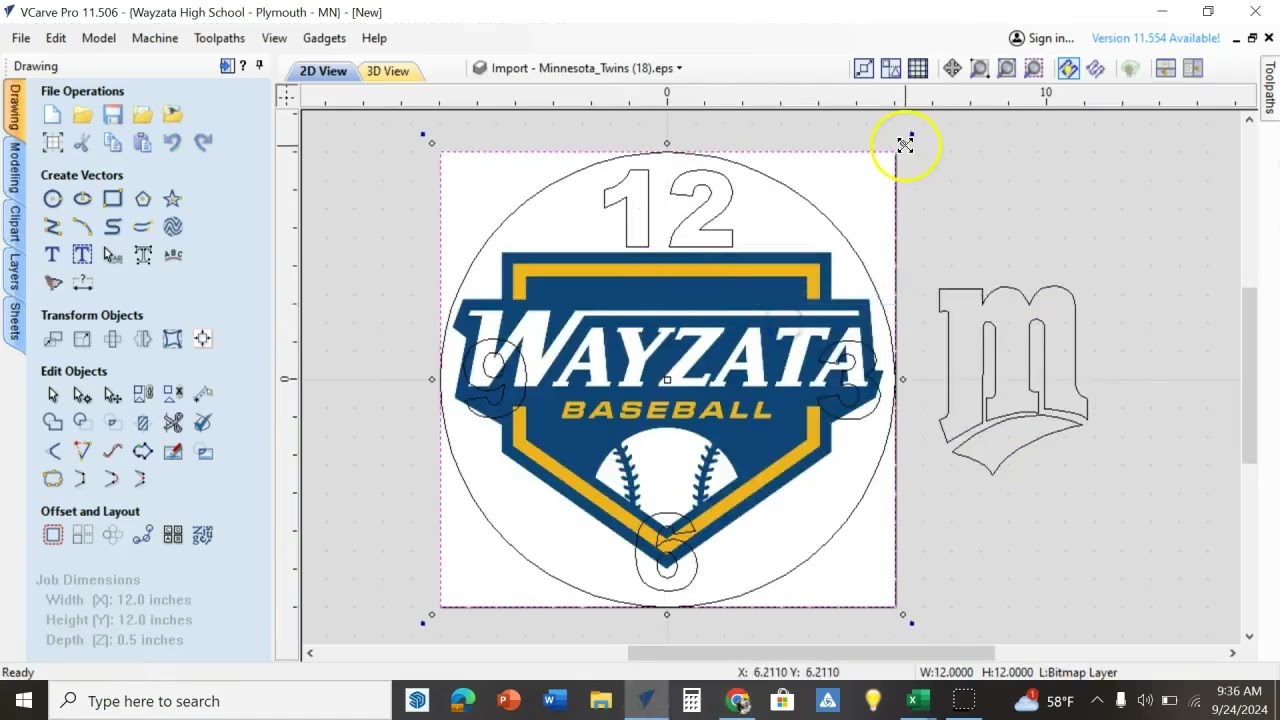Open the Trace Bitmap tool
This screenshot has height=720, width=1280.
(52, 283)
